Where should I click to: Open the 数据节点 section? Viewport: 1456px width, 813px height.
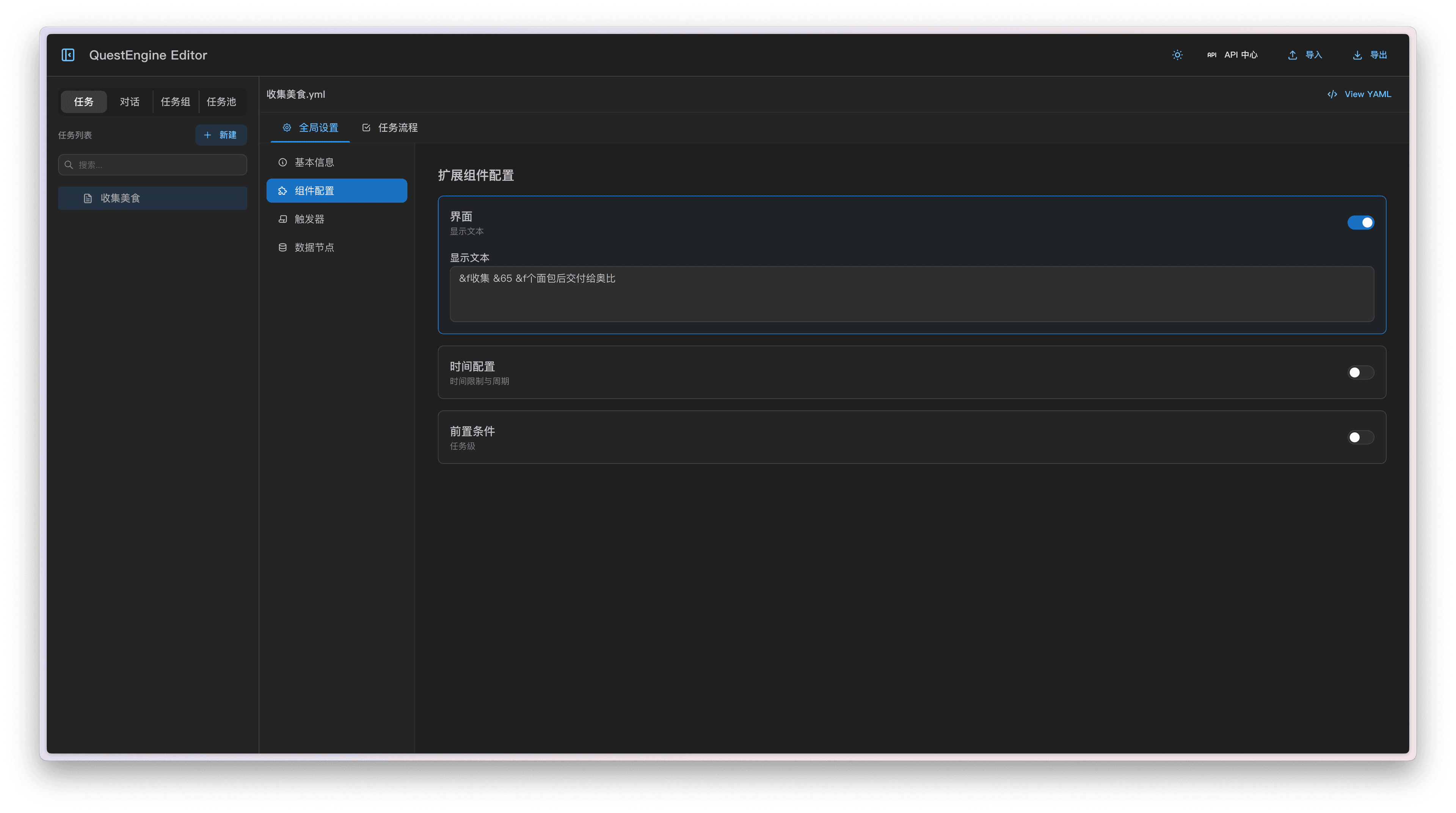[x=314, y=248]
